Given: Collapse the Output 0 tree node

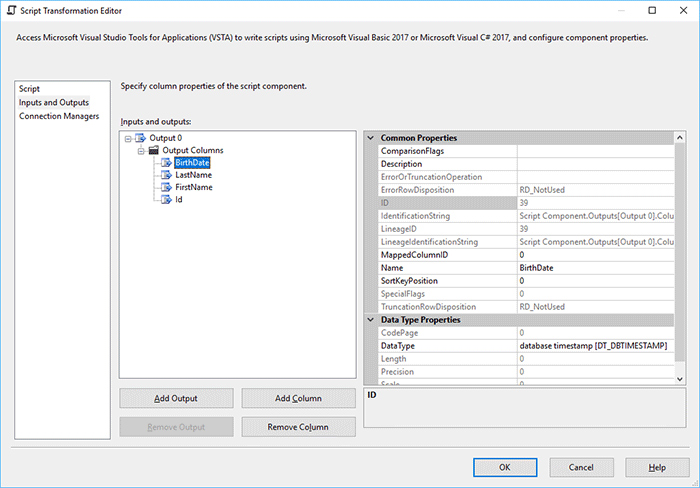Looking at the screenshot, I should coord(127,138).
